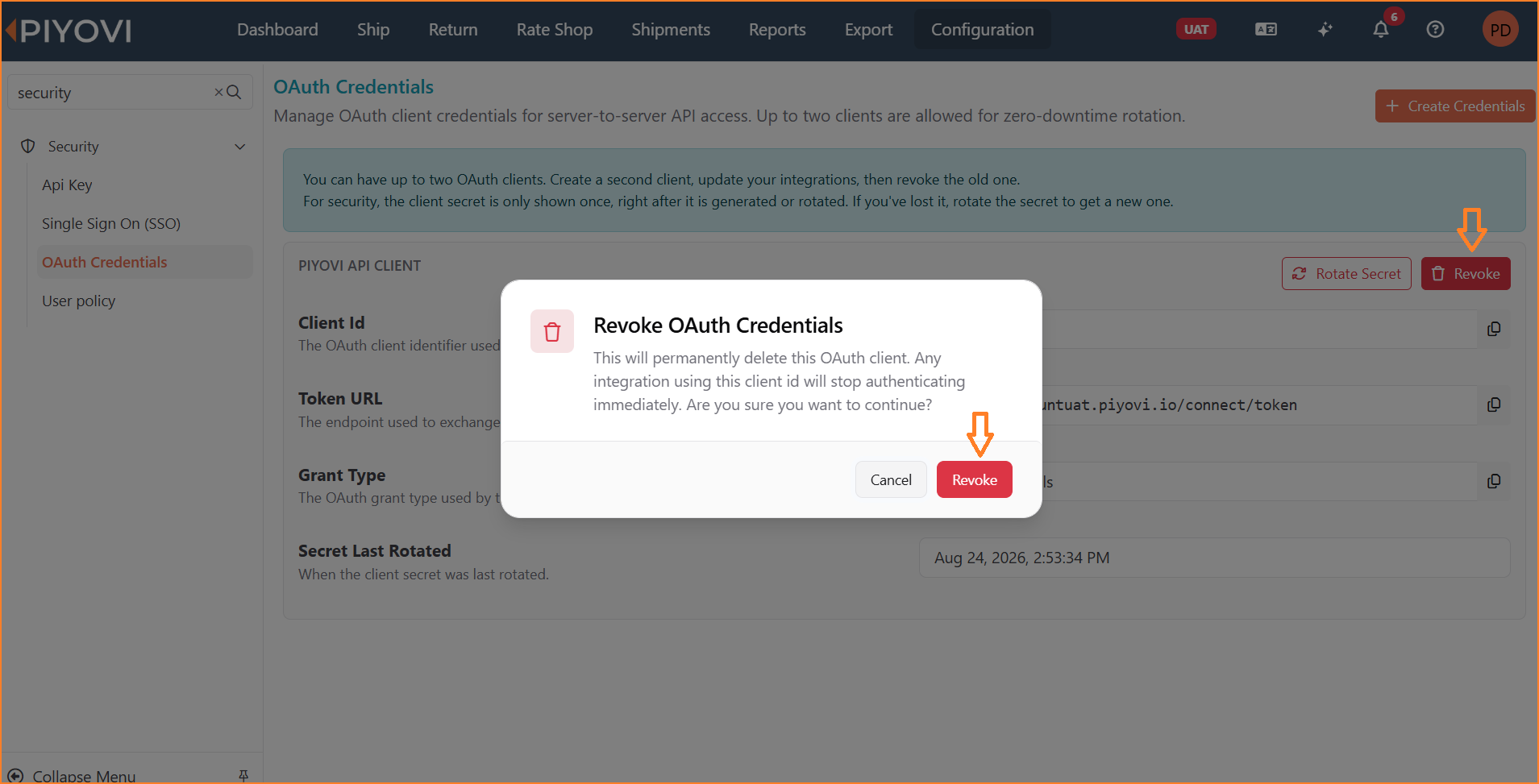The height and width of the screenshot is (784, 1539).
Task: Copy the Grant Type value
Action: 1494,481
